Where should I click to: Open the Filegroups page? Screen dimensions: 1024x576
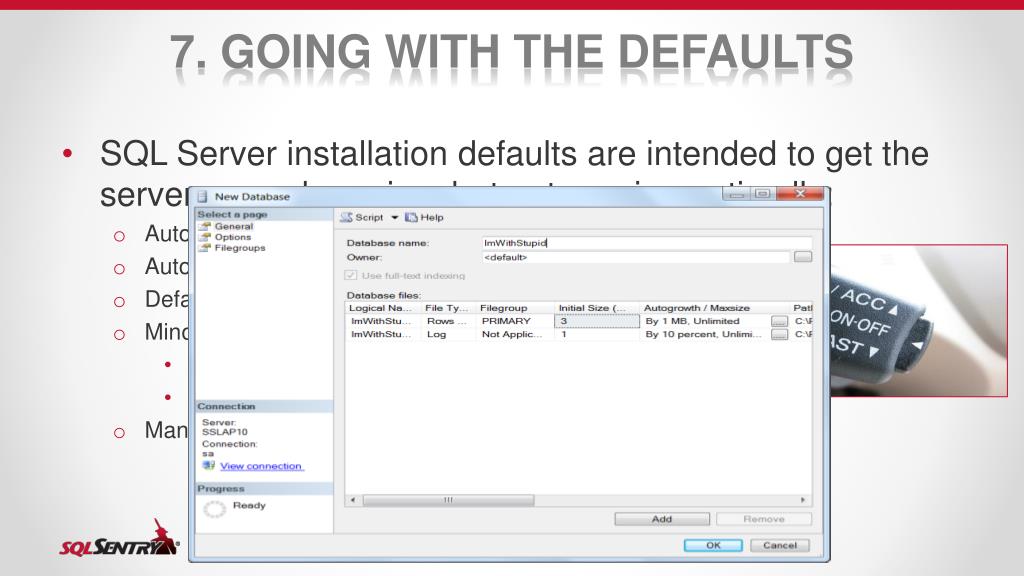(240, 248)
